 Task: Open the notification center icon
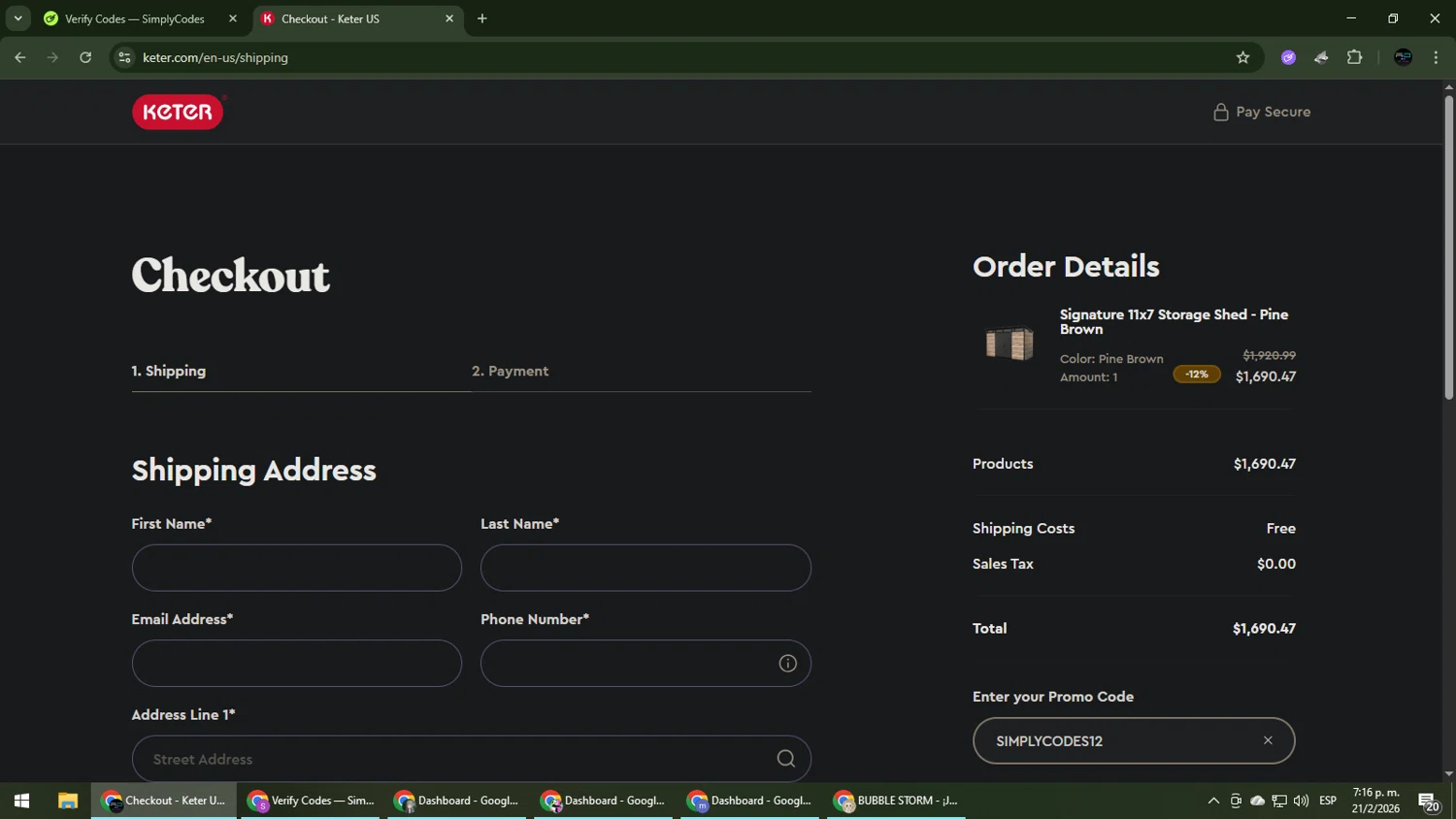(1429, 801)
